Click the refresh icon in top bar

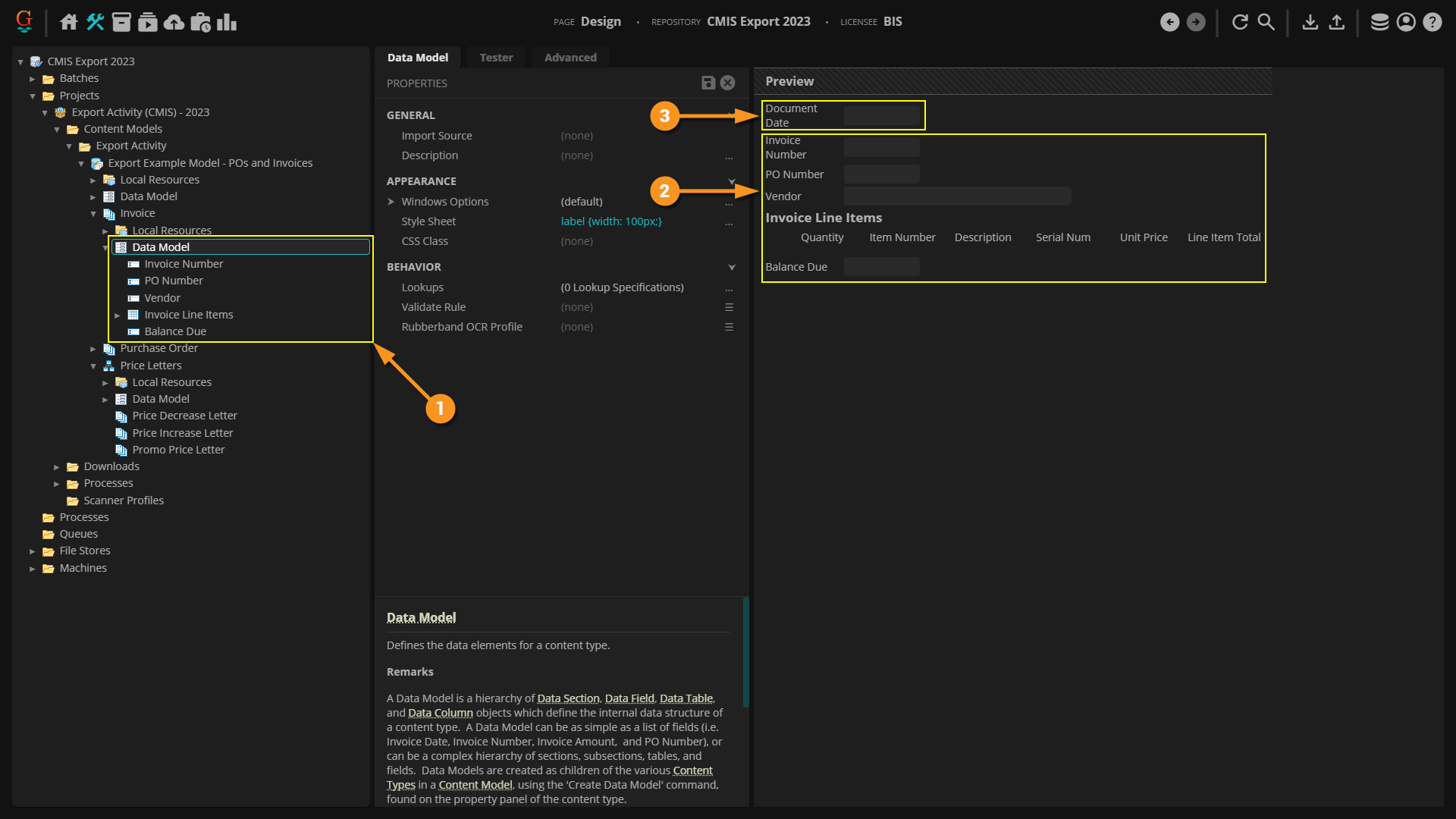coord(1240,22)
